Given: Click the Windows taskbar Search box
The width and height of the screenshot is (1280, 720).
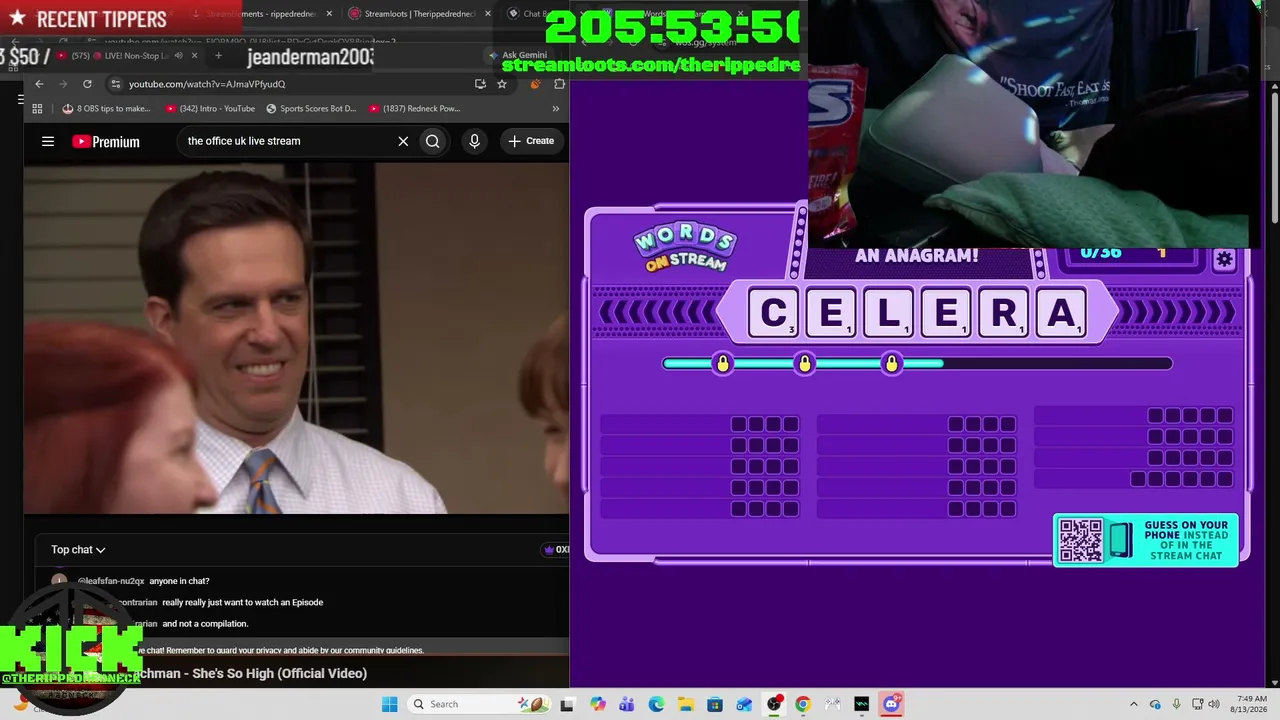Looking at the screenshot, I should coord(480,704).
